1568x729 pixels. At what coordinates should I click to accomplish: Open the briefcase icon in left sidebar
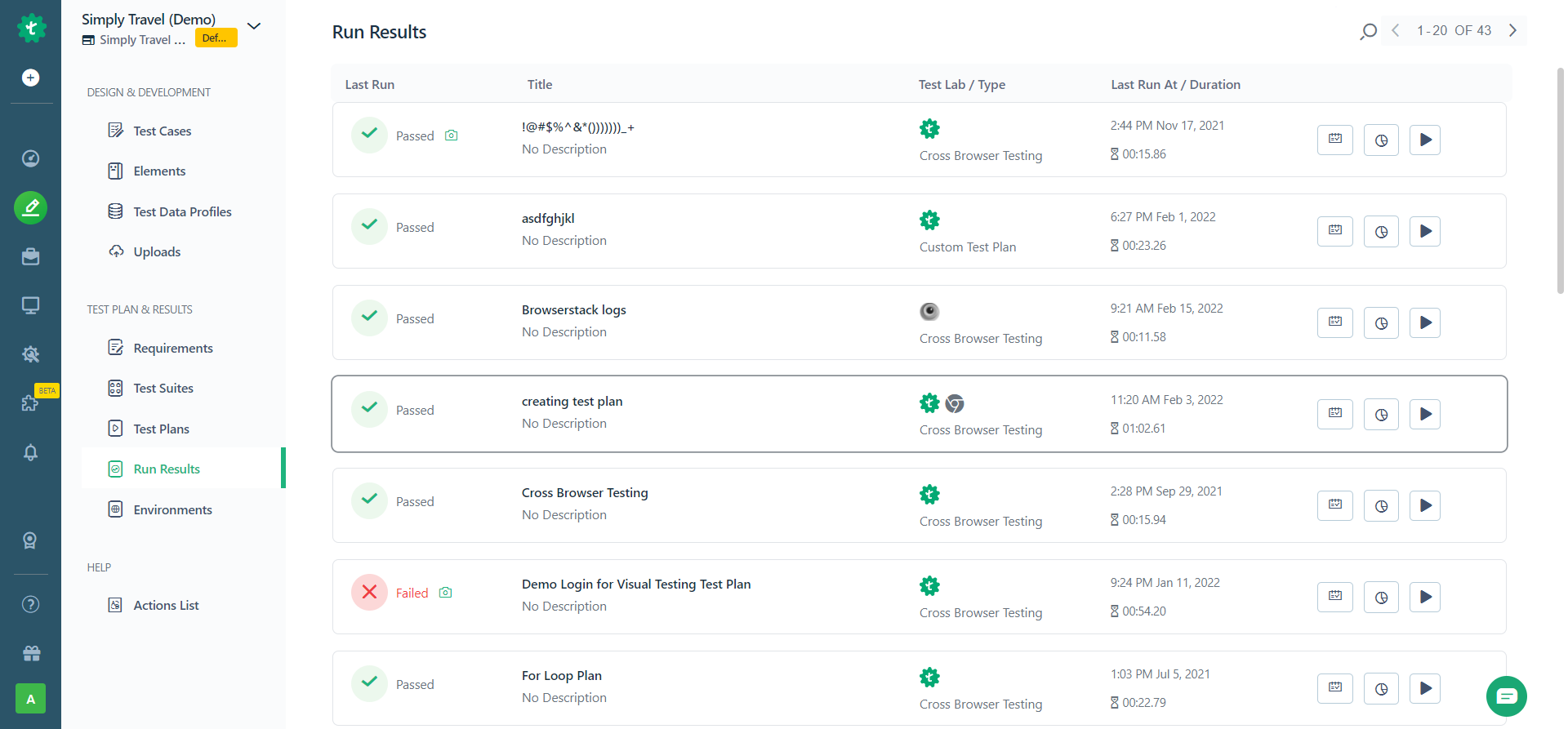[x=30, y=256]
